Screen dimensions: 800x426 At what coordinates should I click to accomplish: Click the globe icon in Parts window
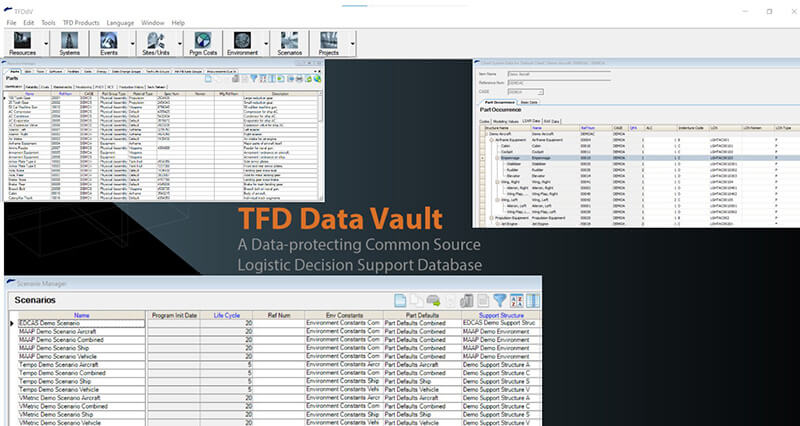[317, 79]
